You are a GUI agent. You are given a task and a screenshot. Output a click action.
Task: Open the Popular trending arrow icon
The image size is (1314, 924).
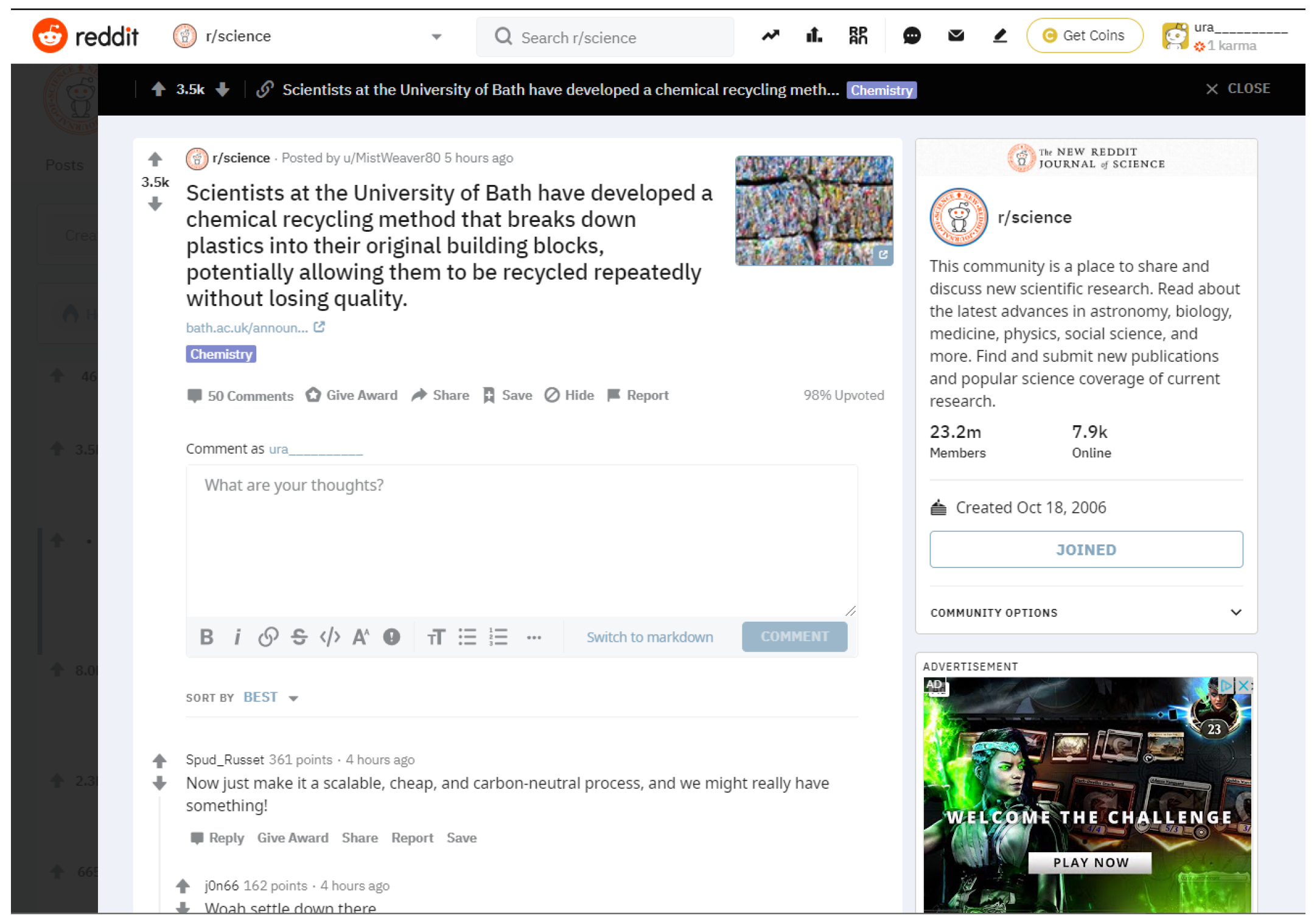tap(770, 36)
